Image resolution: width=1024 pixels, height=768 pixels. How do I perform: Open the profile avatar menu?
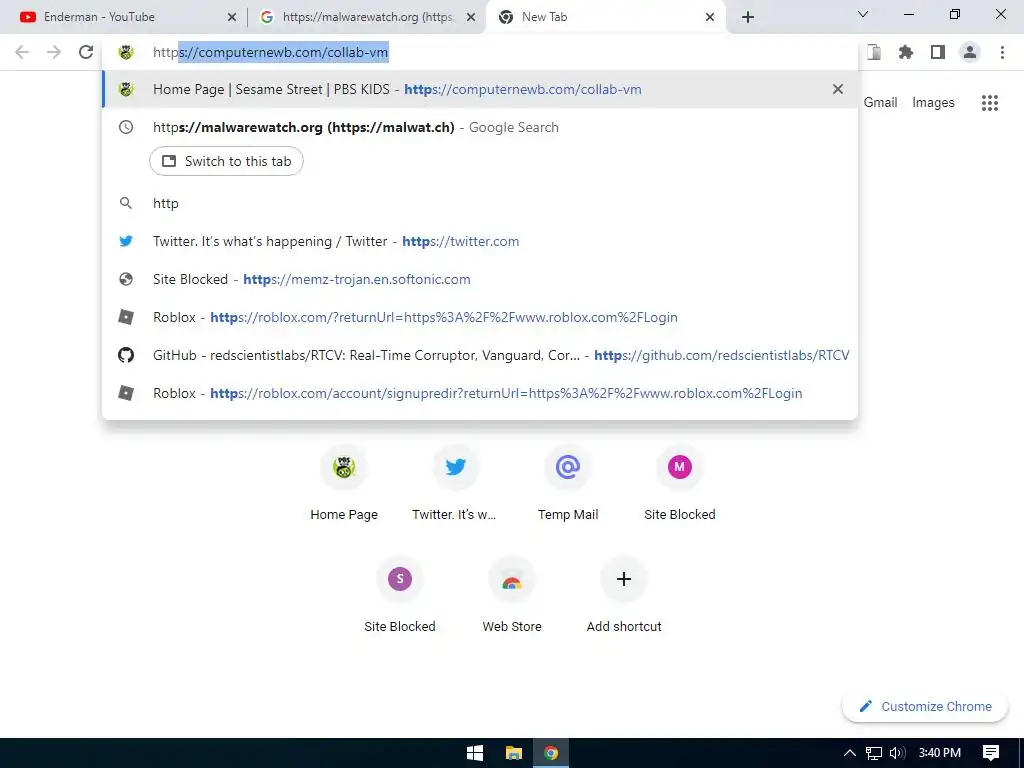point(970,52)
